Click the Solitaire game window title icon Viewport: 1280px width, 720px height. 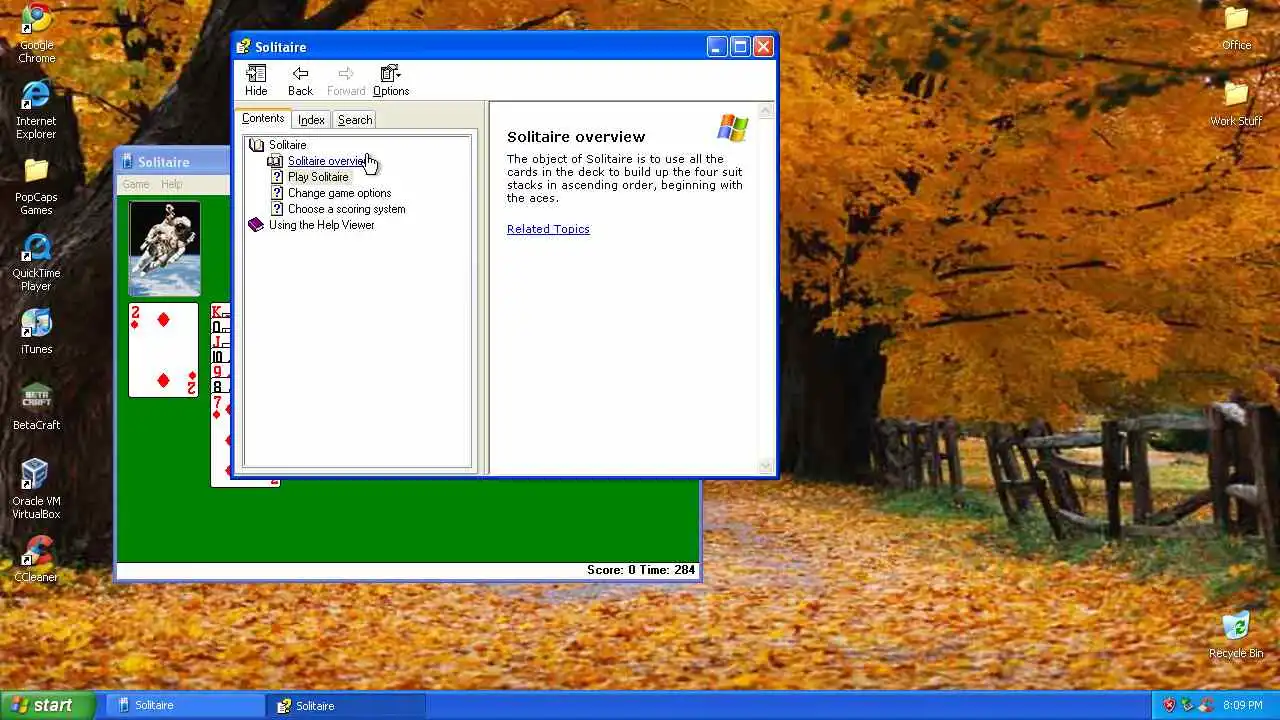[126, 162]
